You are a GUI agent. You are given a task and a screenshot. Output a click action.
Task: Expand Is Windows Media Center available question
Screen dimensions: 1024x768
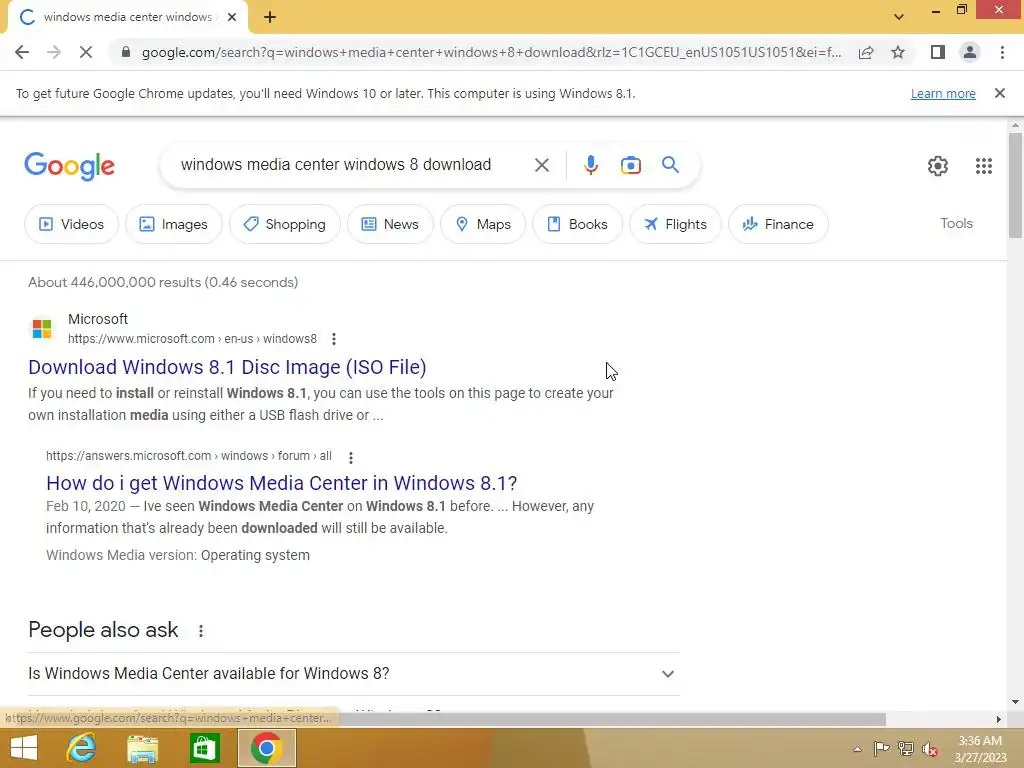coord(353,673)
